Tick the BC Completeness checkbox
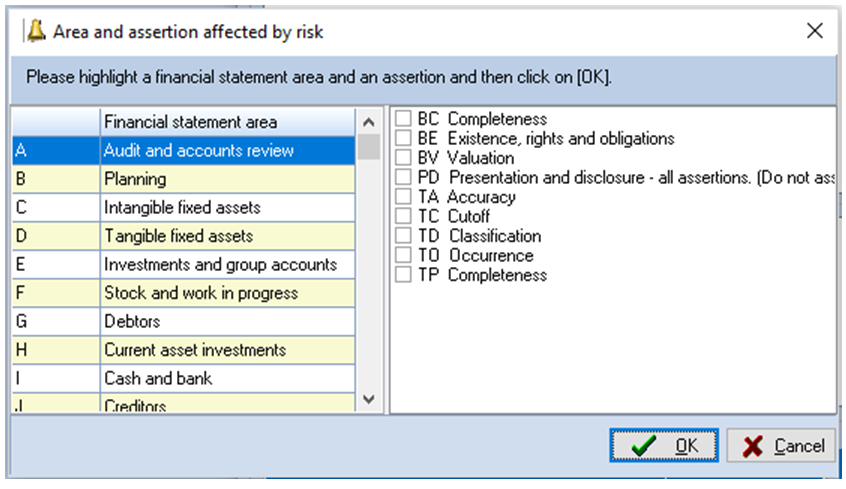 [403, 118]
